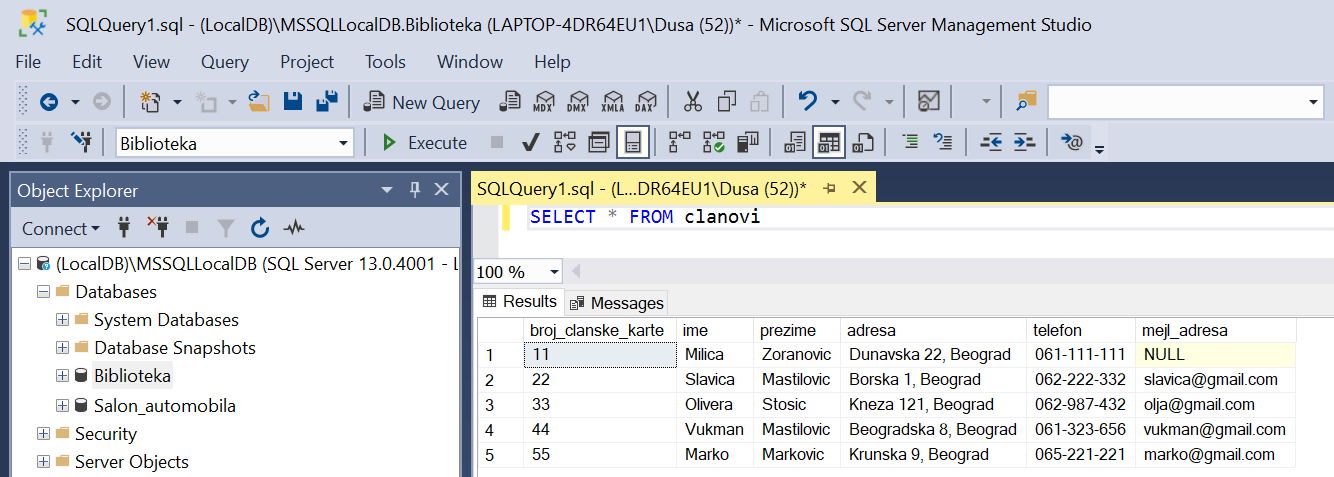The width and height of the screenshot is (1334, 477).
Task: Expand the System Databases folder
Action: 62,320
